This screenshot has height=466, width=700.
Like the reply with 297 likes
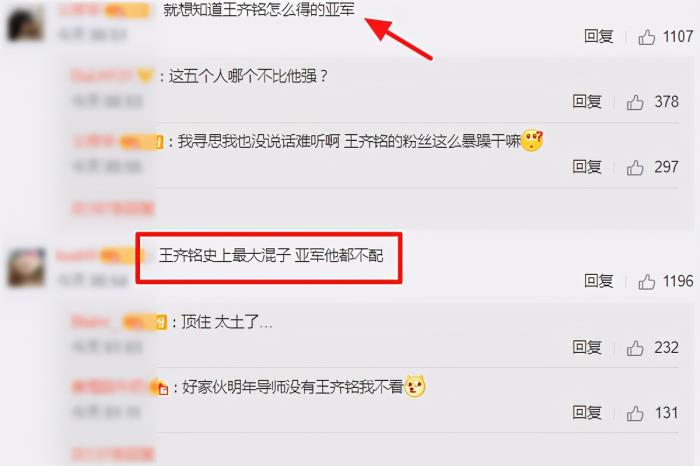tap(635, 167)
